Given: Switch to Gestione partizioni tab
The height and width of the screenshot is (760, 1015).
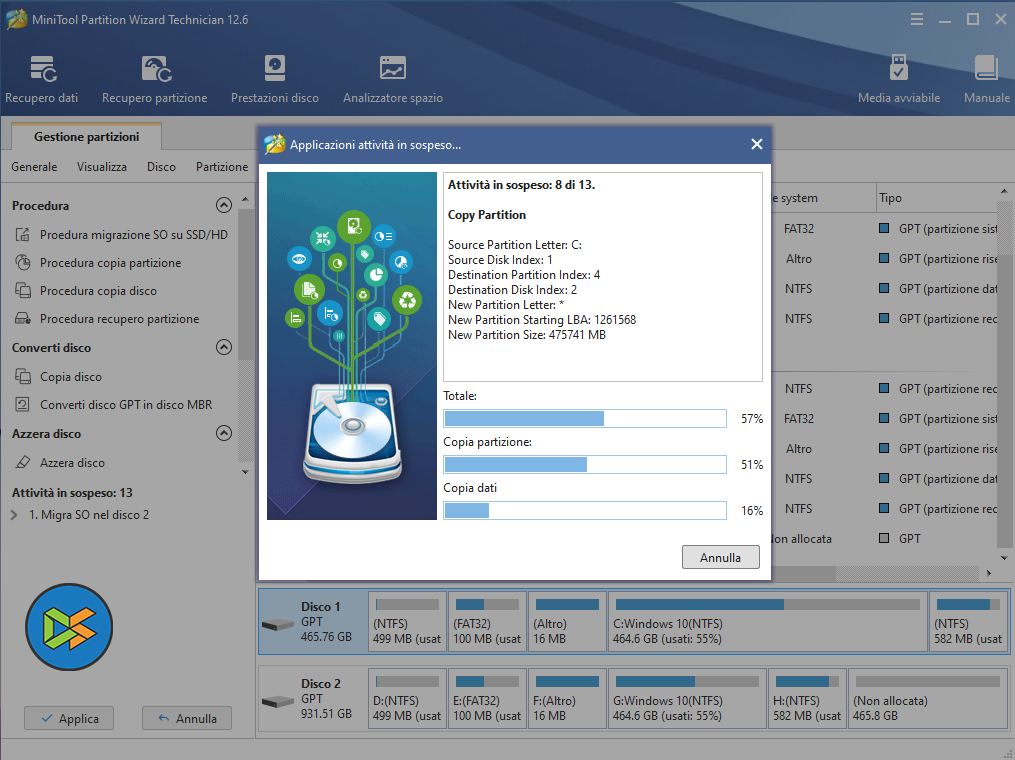Looking at the screenshot, I should pos(86,137).
